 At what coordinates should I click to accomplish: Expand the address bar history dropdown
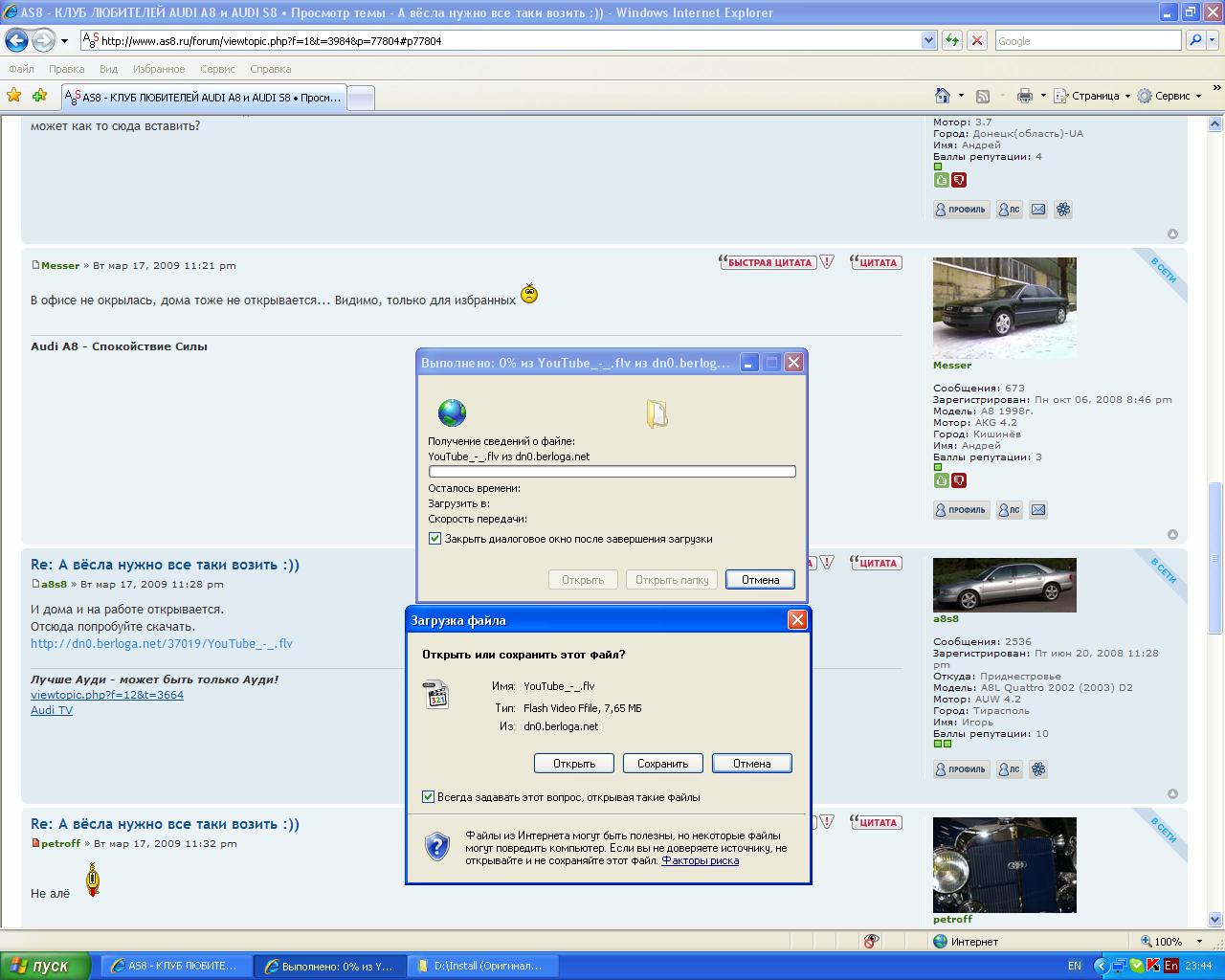[x=928, y=40]
